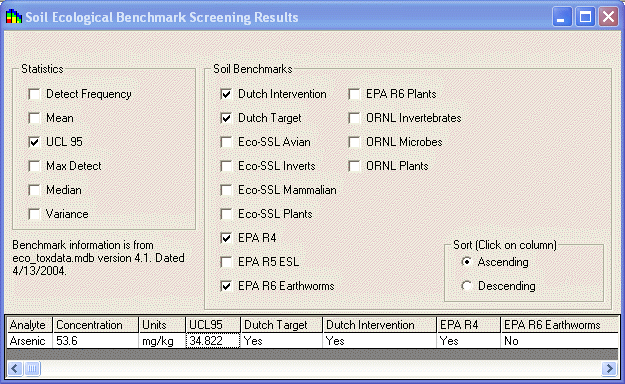Enable Max Detect statistic
The width and height of the screenshot is (625, 384).
(x=34, y=166)
